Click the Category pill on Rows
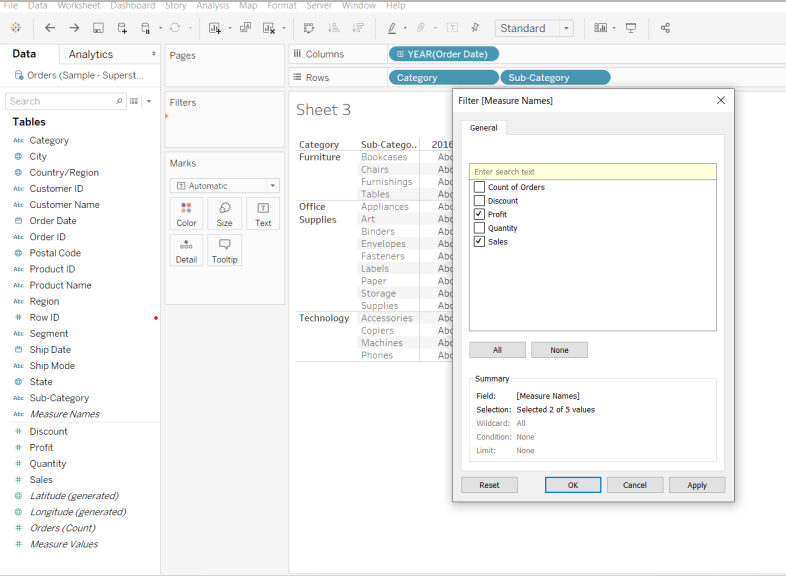The width and height of the screenshot is (786, 576). click(x=444, y=78)
